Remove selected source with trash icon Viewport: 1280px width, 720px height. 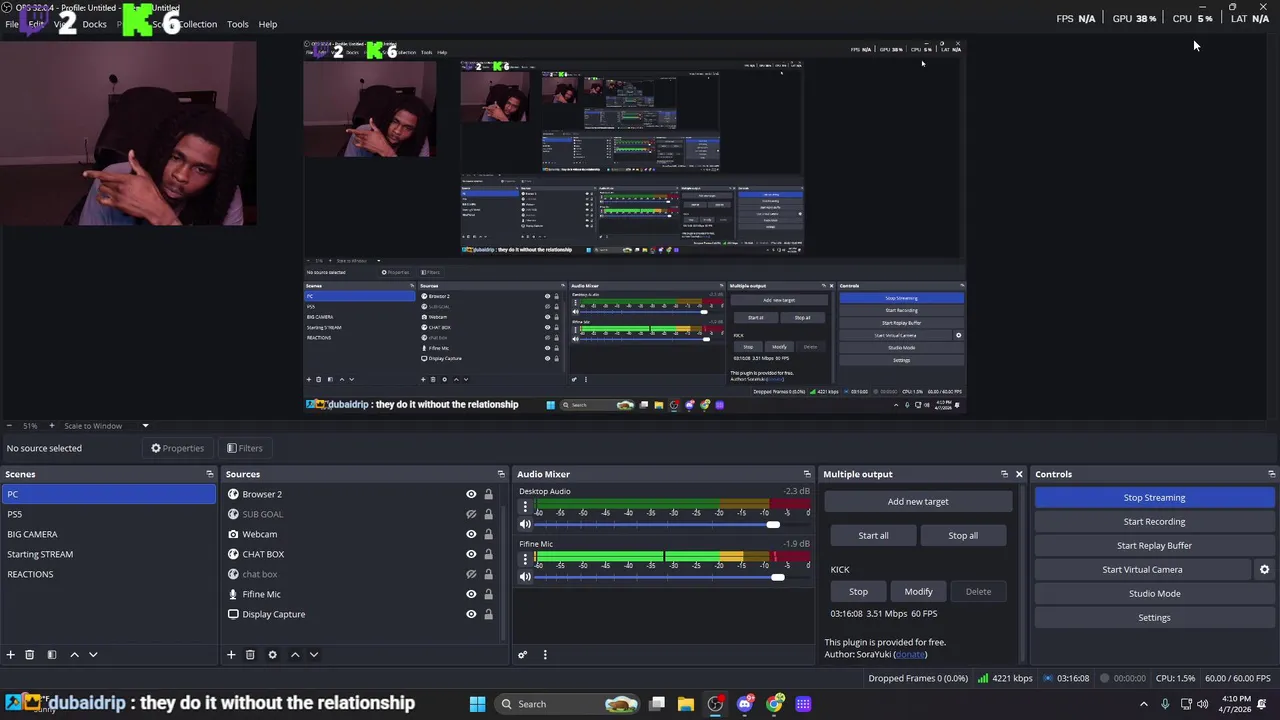coord(250,654)
